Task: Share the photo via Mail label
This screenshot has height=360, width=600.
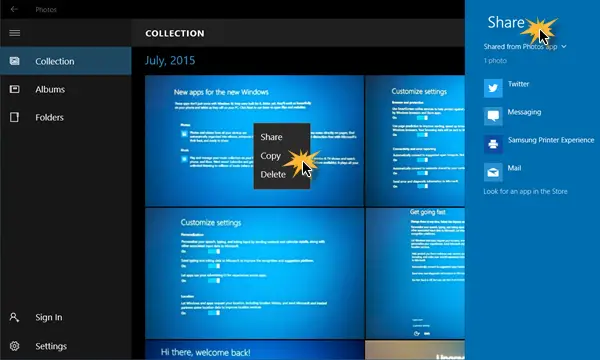Action: [514, 168]
